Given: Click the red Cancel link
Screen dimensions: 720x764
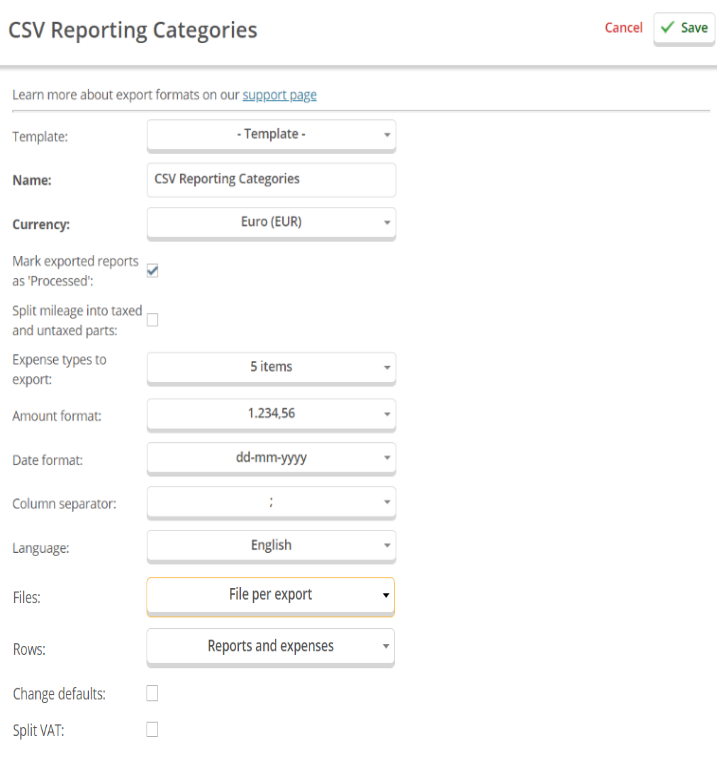Looking at the screenshot, I should tap(623, 28).
